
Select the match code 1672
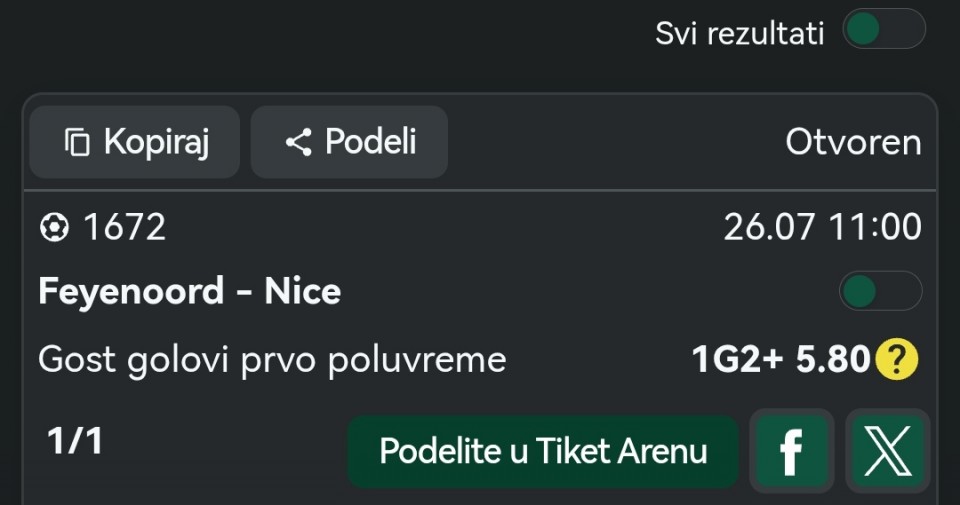coord(125,227)
